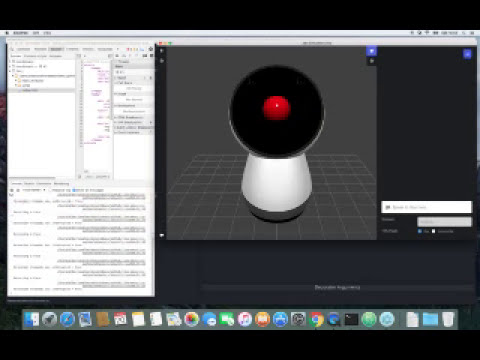Screen dimensions: 480x360
Task: Open the console frame context dropdown
Action: [34, 190]
